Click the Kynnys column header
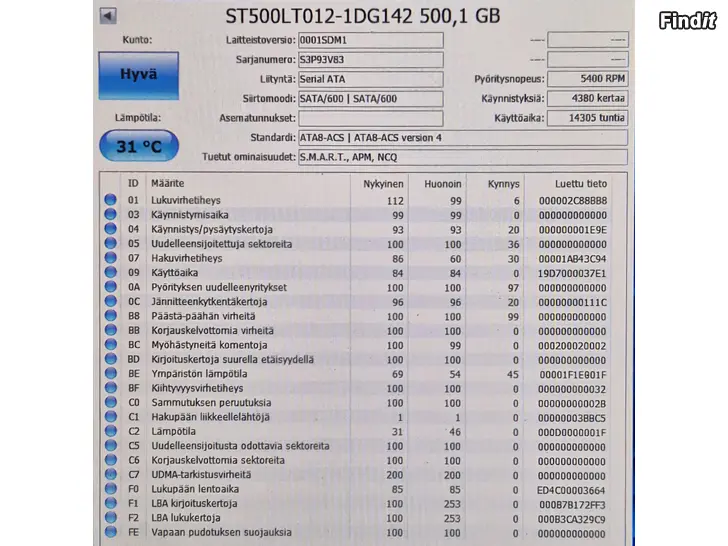This screenshot has width=728, height=546. tap(503, 184)
